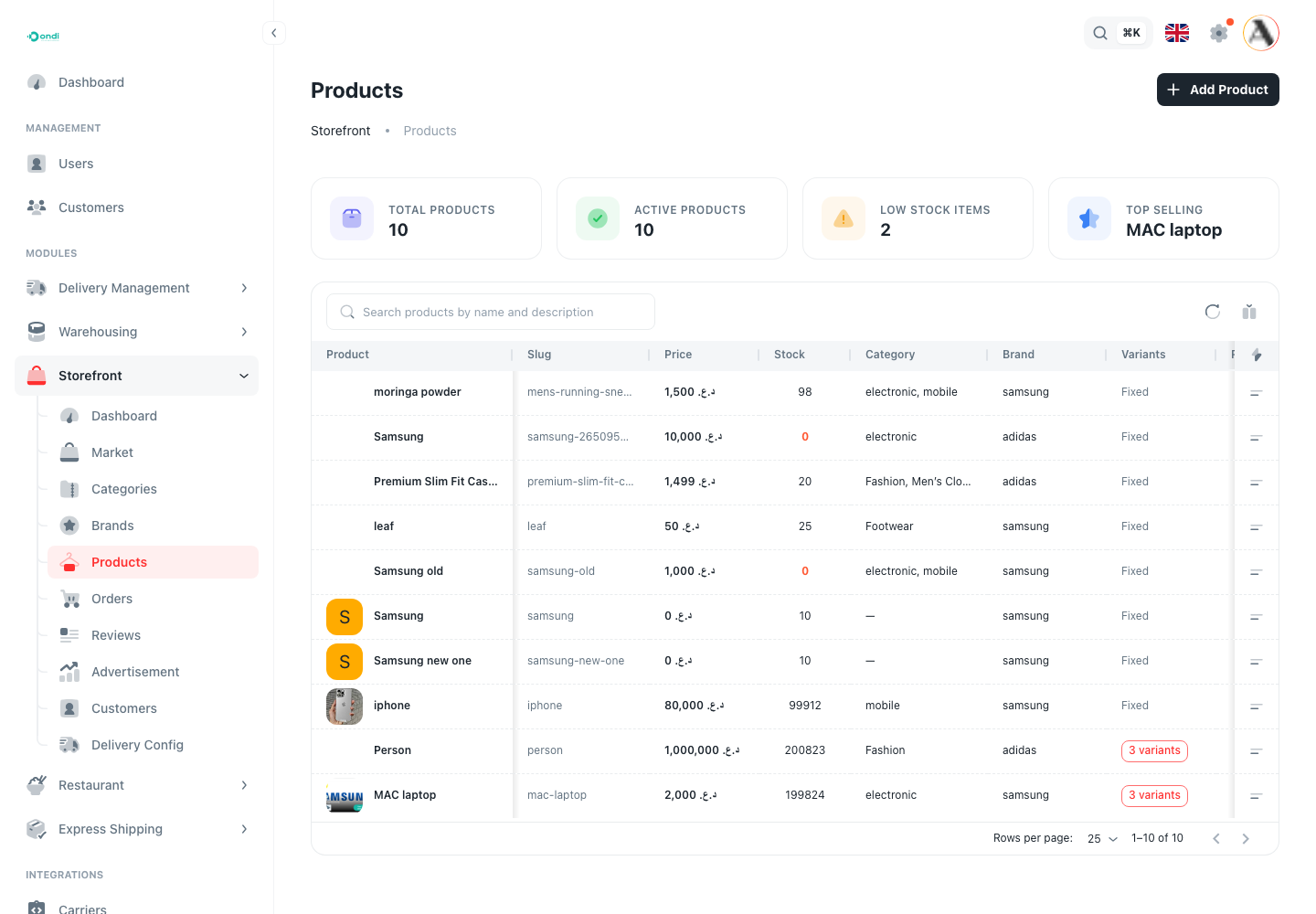Click the Active Products checkmark icon
Screen dimensions: 1316x914
598,218
